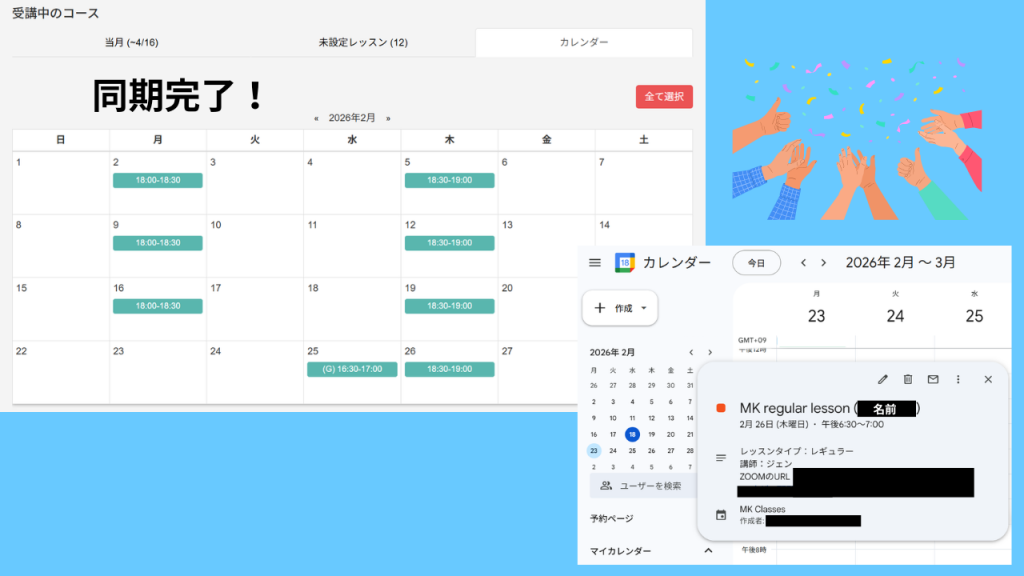The image size is (1024, 576).
Task: Click the pencil edit event icon
Action: (882, 379)
